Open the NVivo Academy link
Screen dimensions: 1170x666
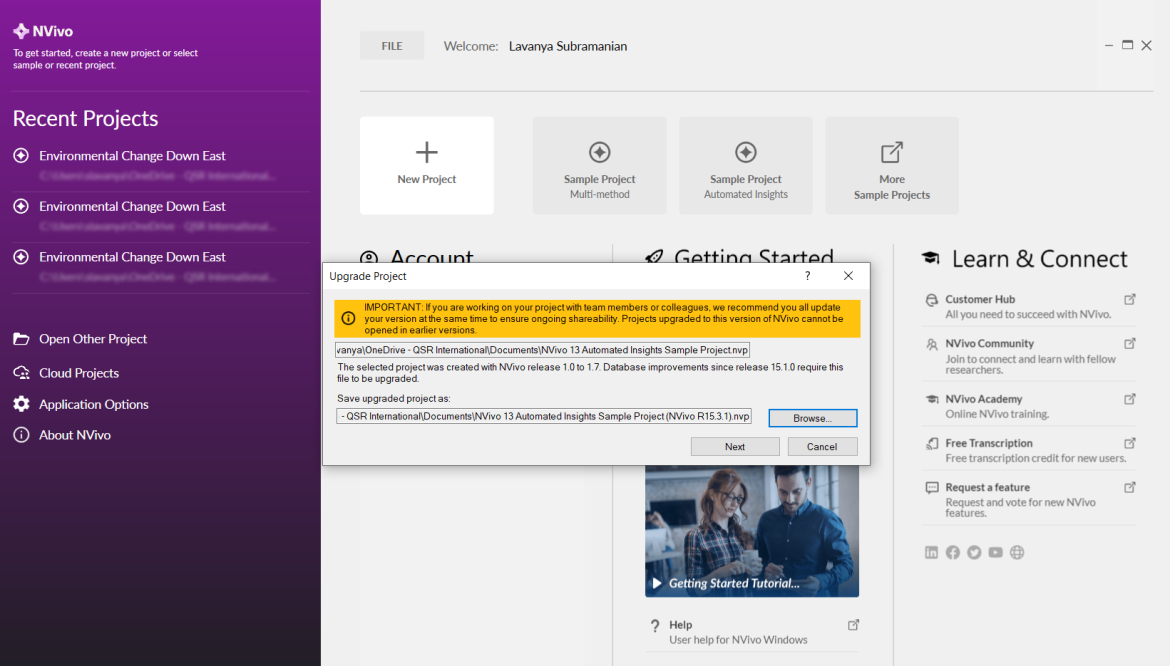point(983,399)
